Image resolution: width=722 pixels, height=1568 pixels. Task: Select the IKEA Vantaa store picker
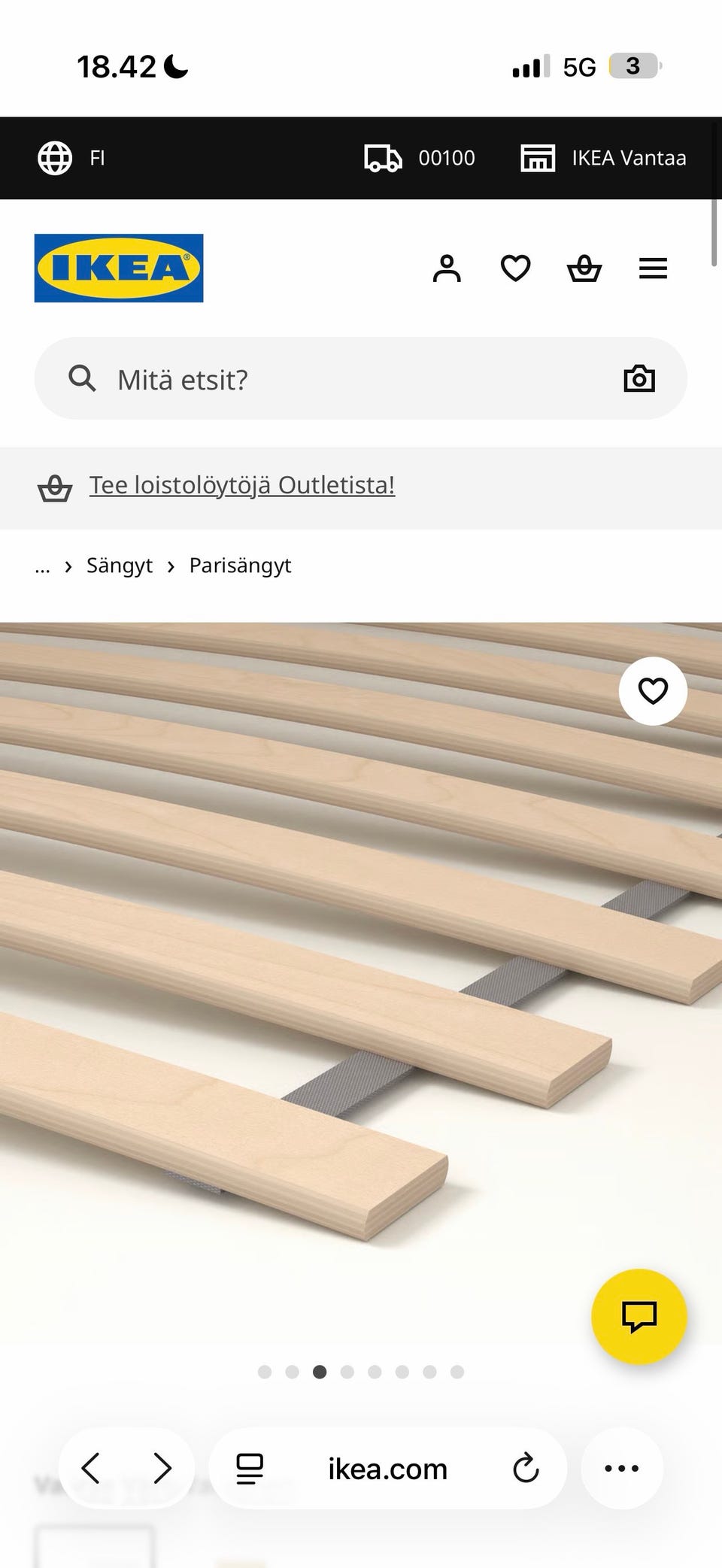point(603,158)
